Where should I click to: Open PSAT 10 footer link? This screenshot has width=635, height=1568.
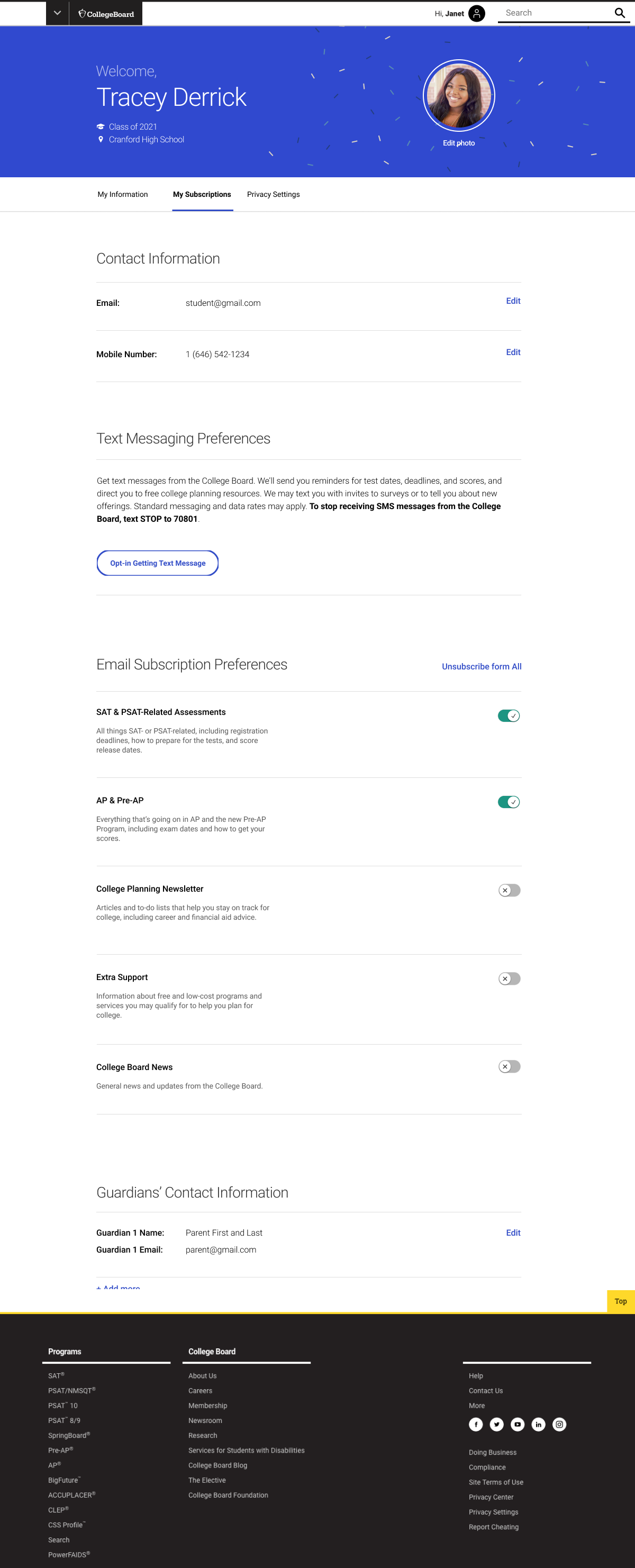[63, 1406]
